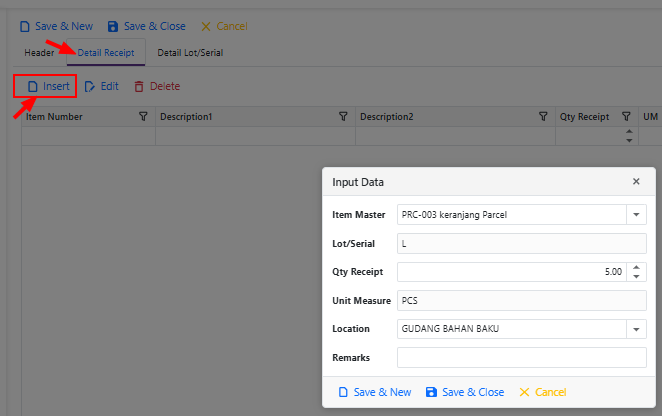Open the Detail Receipt tab
Screen dimensions: 662x416
click(106, 53)
